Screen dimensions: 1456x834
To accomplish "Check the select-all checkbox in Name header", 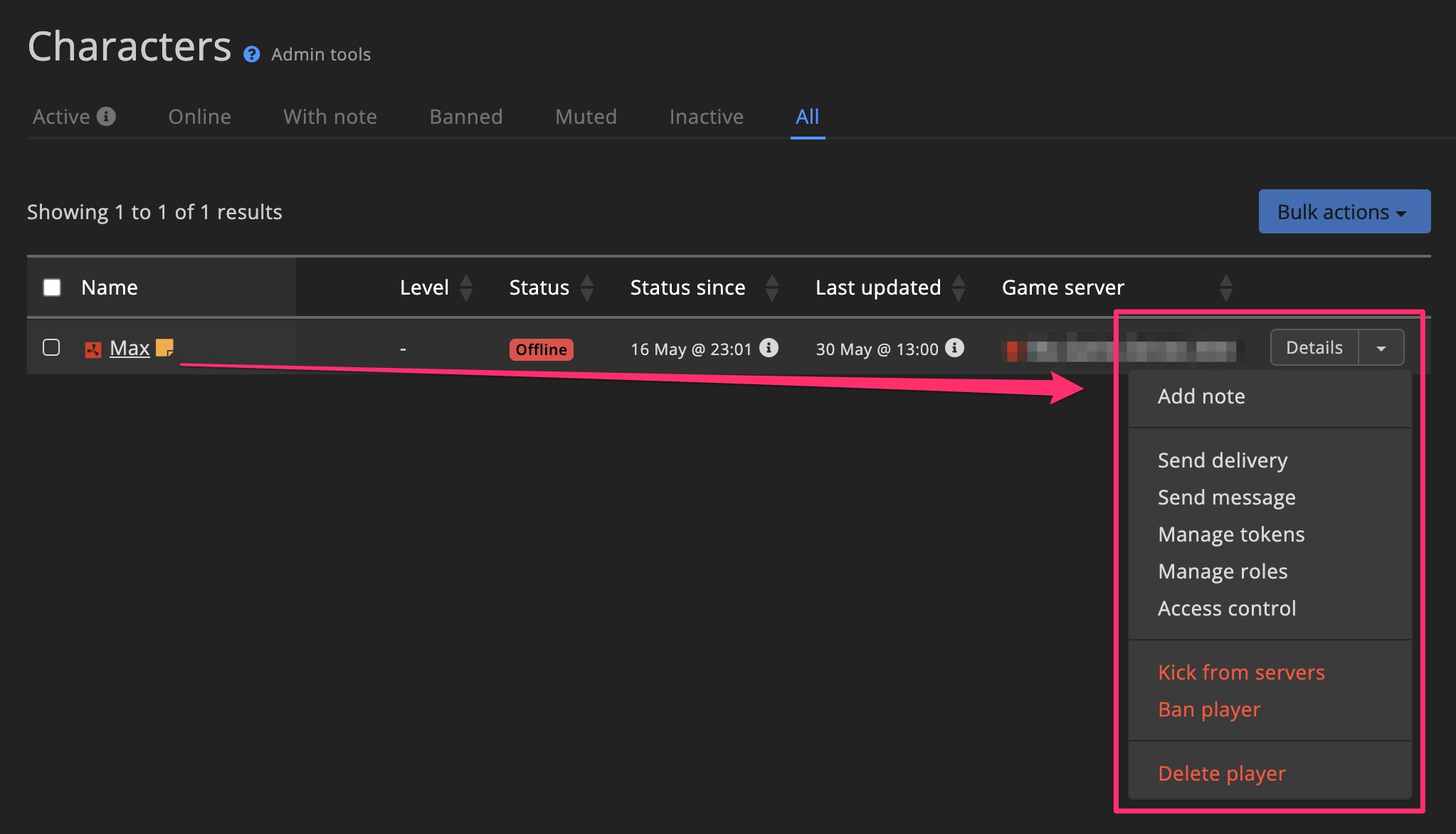I will (x=51, y=287).
